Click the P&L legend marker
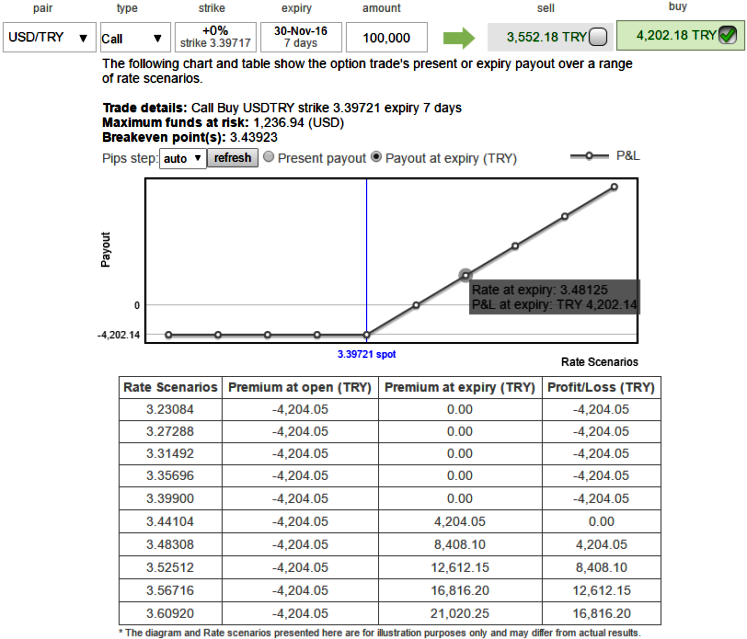747x639 pixels. (x=589, y=156)
